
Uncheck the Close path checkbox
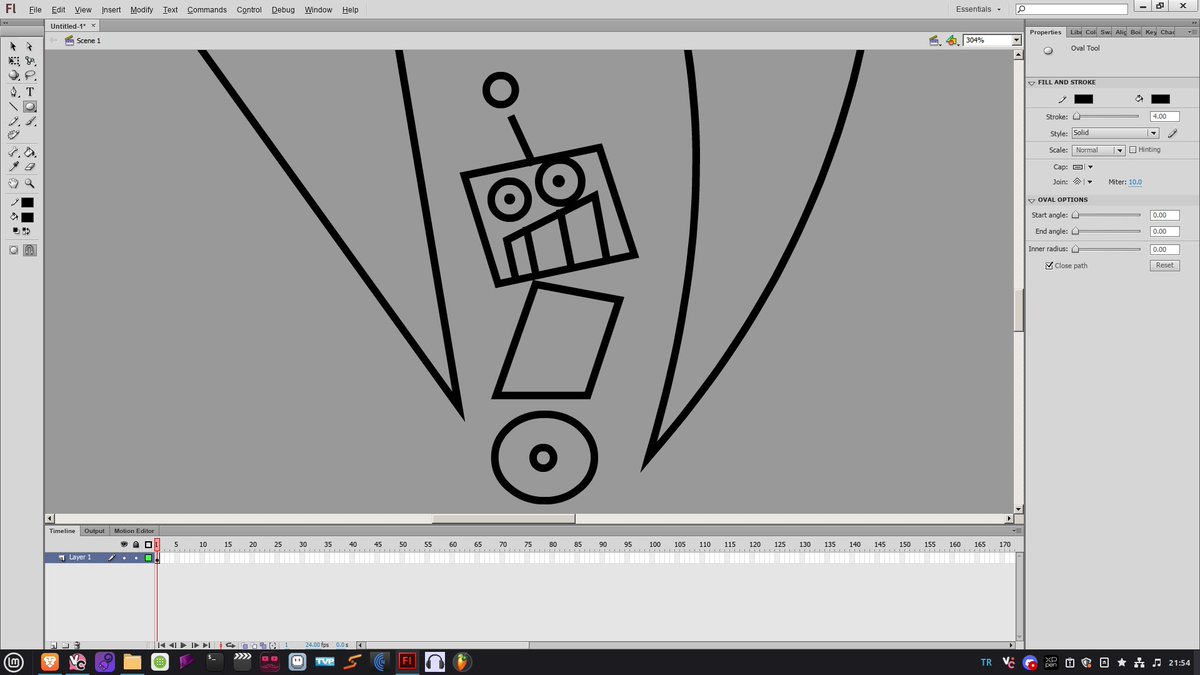pyautogui.click(x=1048, y=266)
